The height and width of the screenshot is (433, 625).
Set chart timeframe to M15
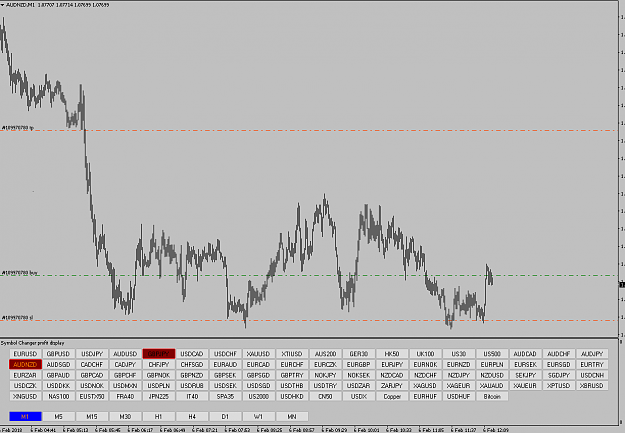[x=92, y=416]
